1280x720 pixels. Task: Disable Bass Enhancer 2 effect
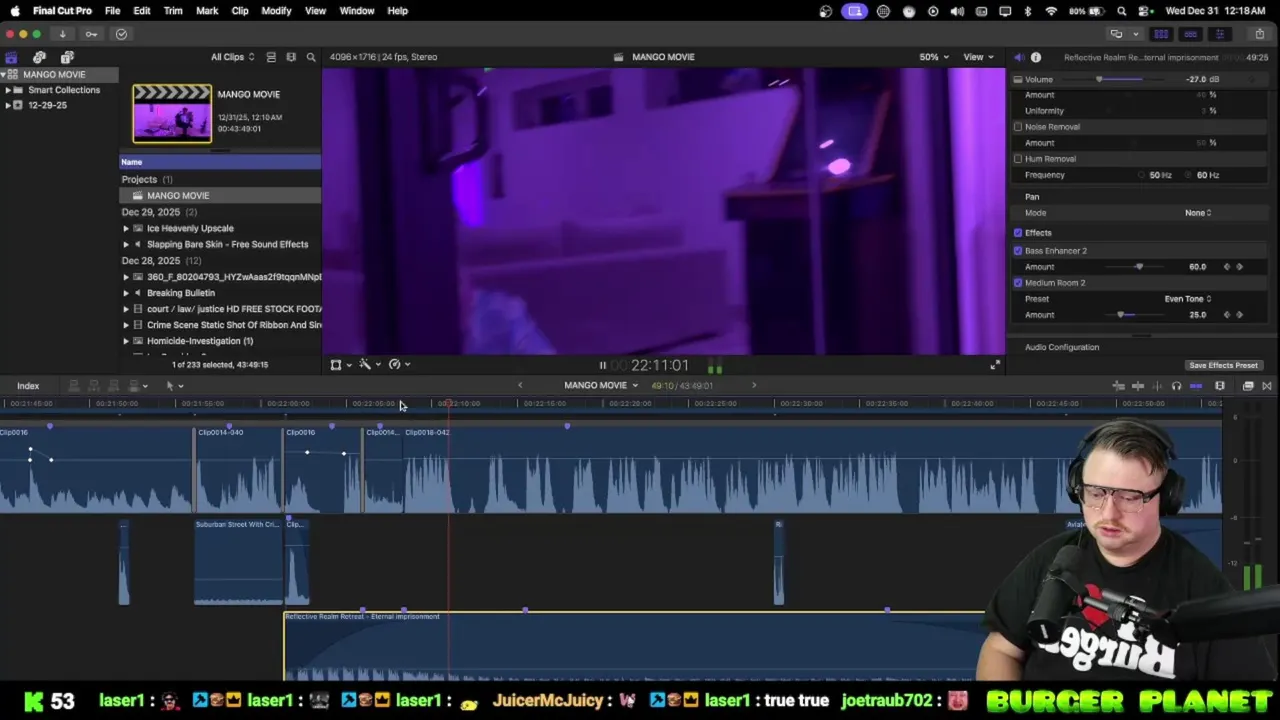click(x=1018, y=251)
